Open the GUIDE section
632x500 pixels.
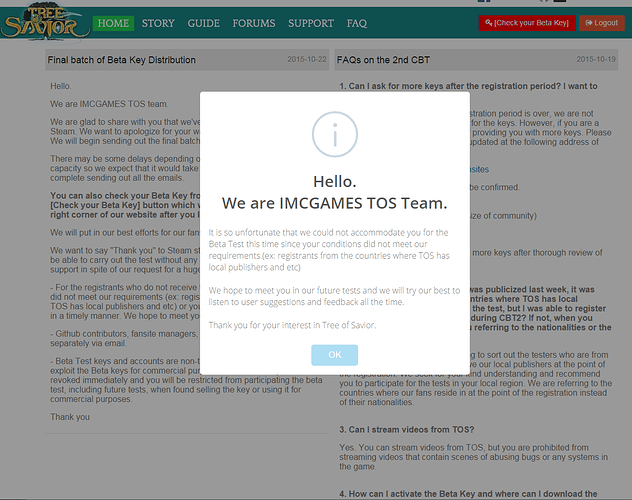[x=203, y=22]
